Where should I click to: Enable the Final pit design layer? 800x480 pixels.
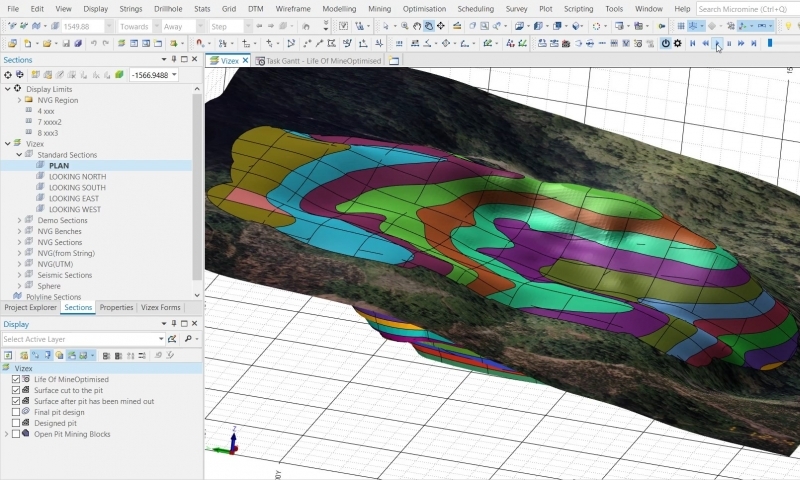tap(15, 412)
